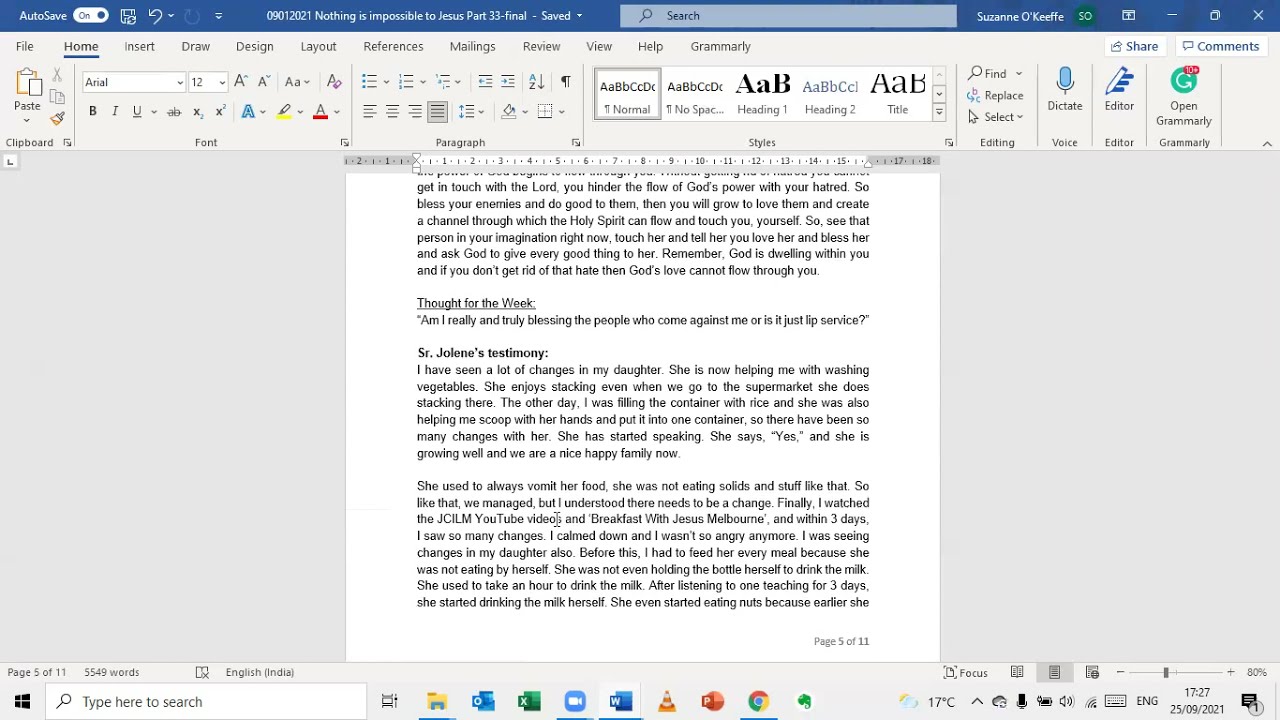
Task: Toggle Bold formatting
Action: (x=92, y=112)
